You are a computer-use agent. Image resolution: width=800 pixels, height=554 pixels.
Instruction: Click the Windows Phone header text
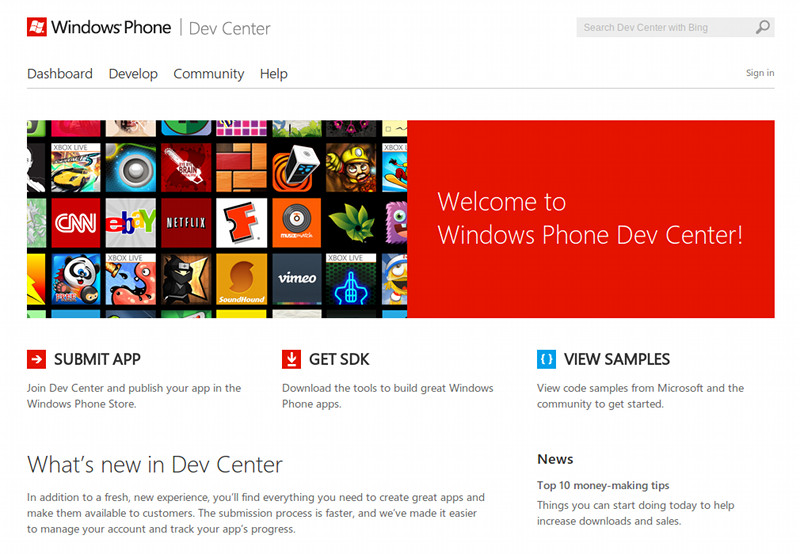tap(111, 27)
